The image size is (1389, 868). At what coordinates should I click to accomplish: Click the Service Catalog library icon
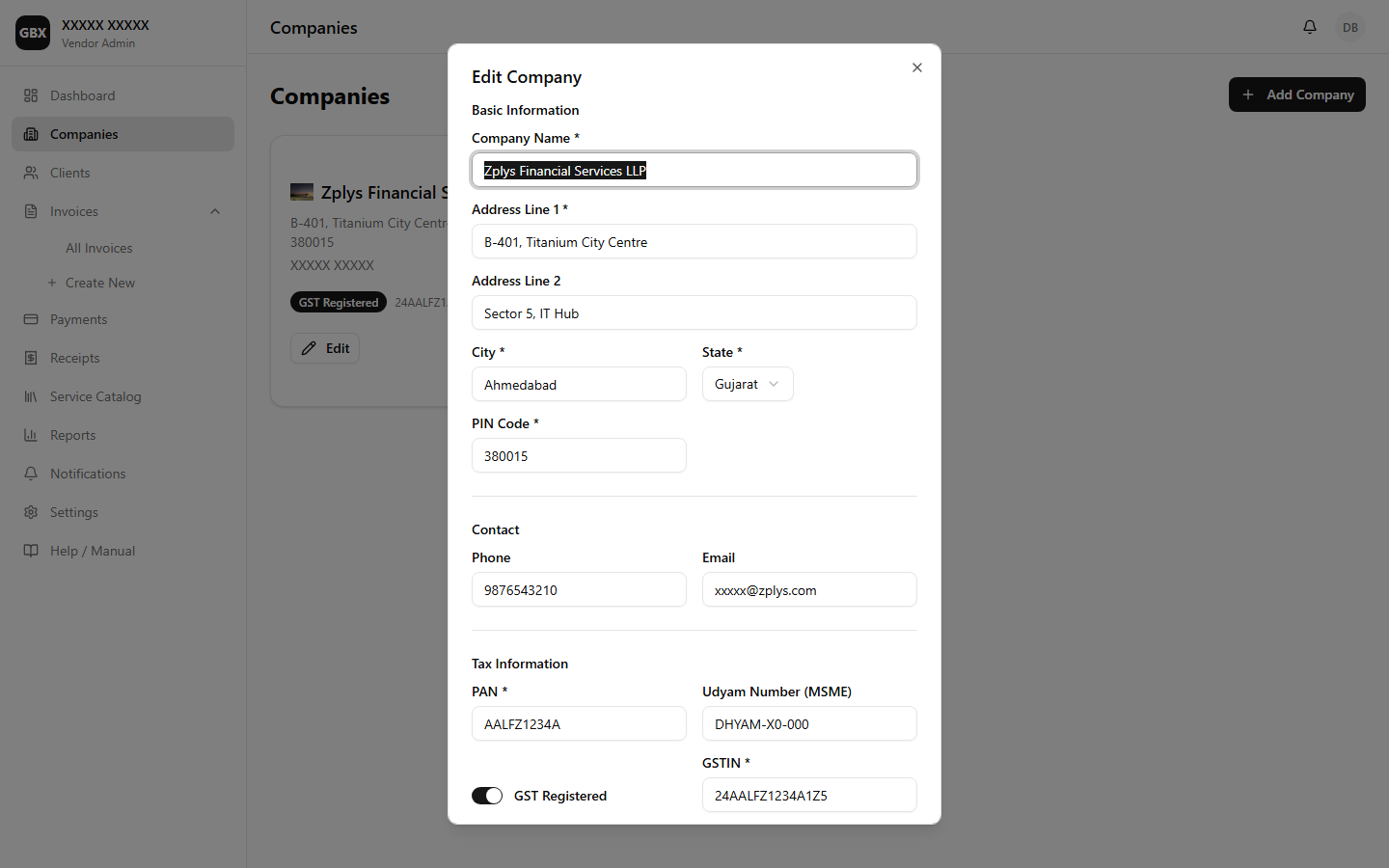[31, 396]
